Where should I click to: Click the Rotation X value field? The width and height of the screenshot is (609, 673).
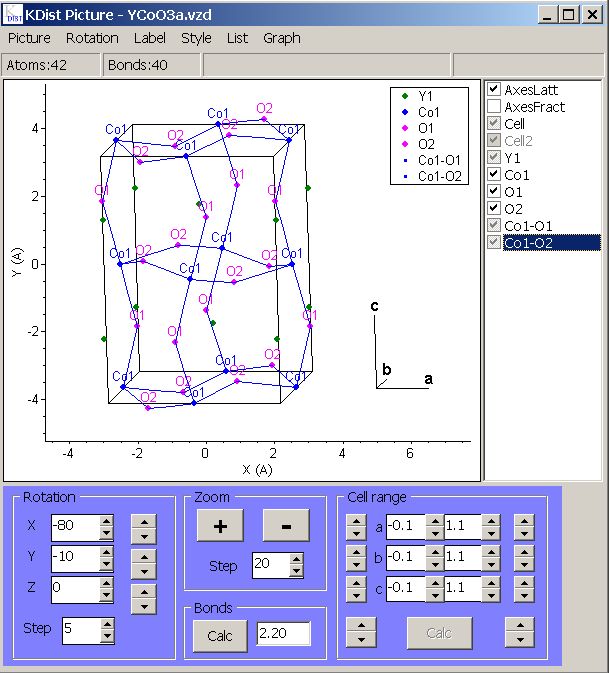pos(76,527)
